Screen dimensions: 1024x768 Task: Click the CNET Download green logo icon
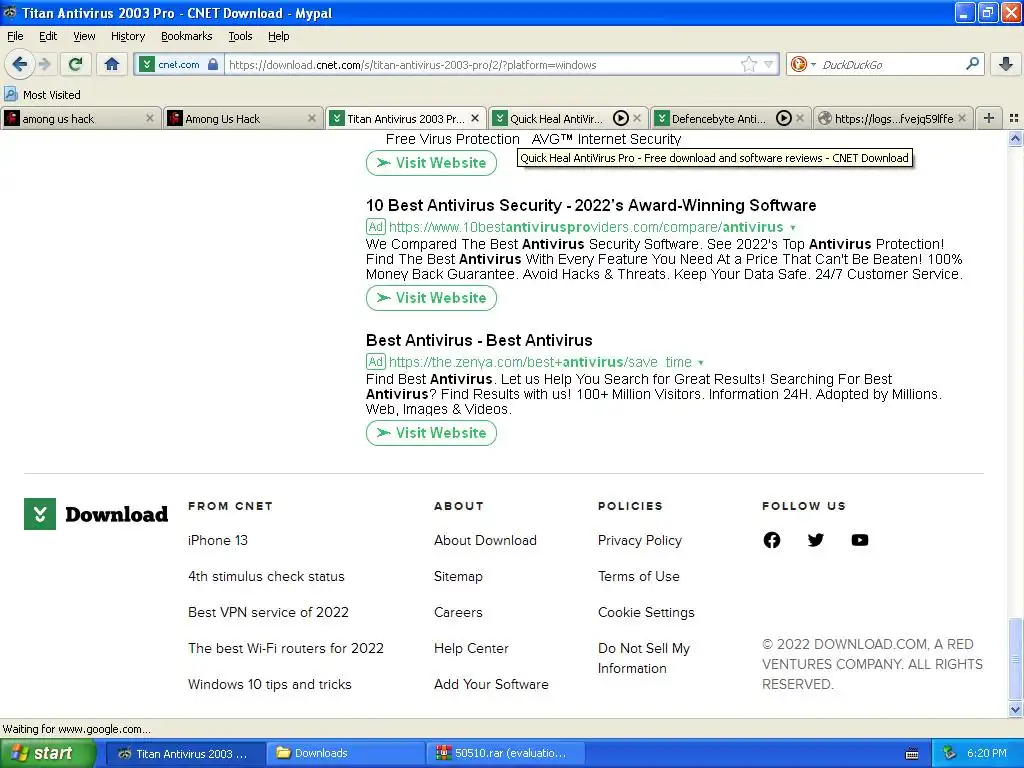(40, 514)
